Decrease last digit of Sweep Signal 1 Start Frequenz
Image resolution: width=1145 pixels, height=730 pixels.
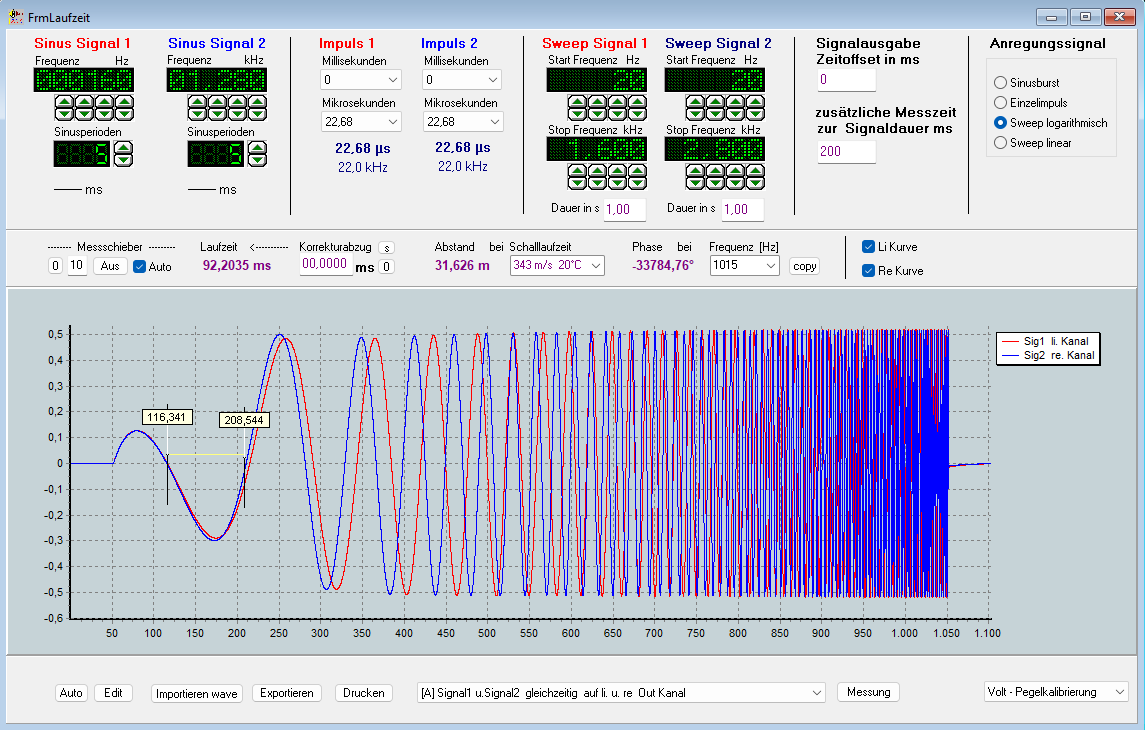(x=637, y=114)
